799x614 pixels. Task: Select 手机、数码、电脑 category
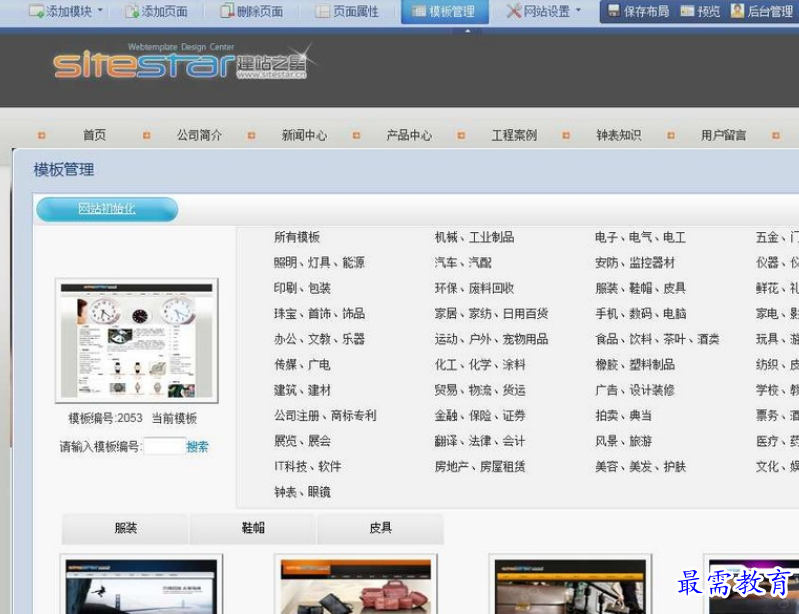(641, 313)
